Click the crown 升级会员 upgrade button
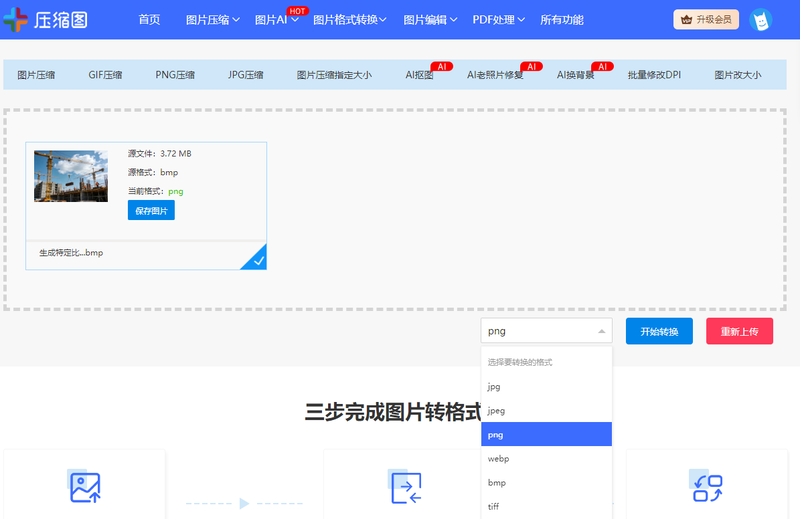 click(x=706, y=20)
